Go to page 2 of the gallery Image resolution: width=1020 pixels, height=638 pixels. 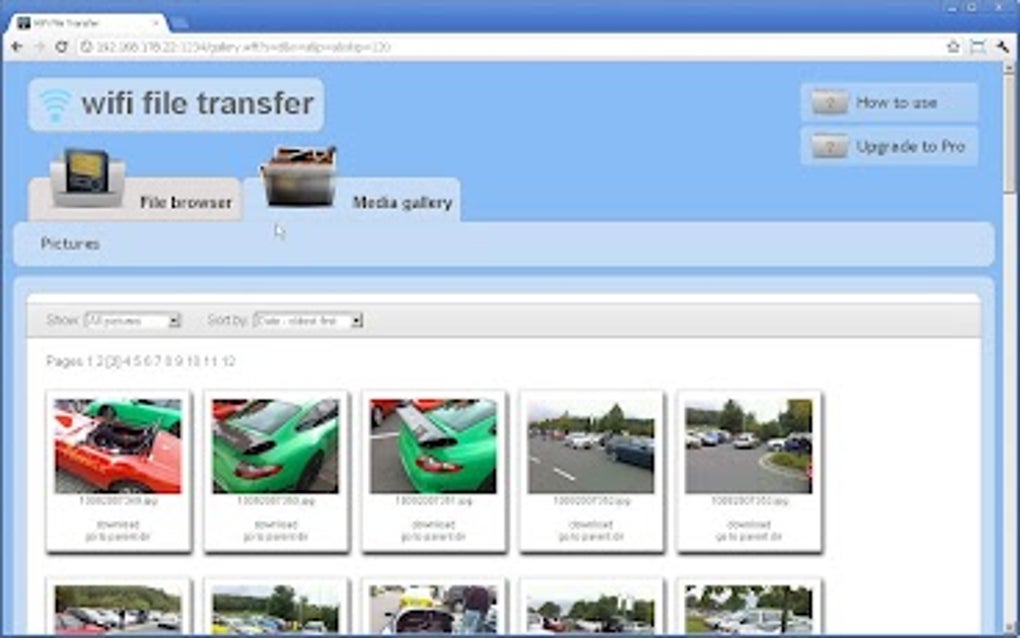click(x=99, y=362)
